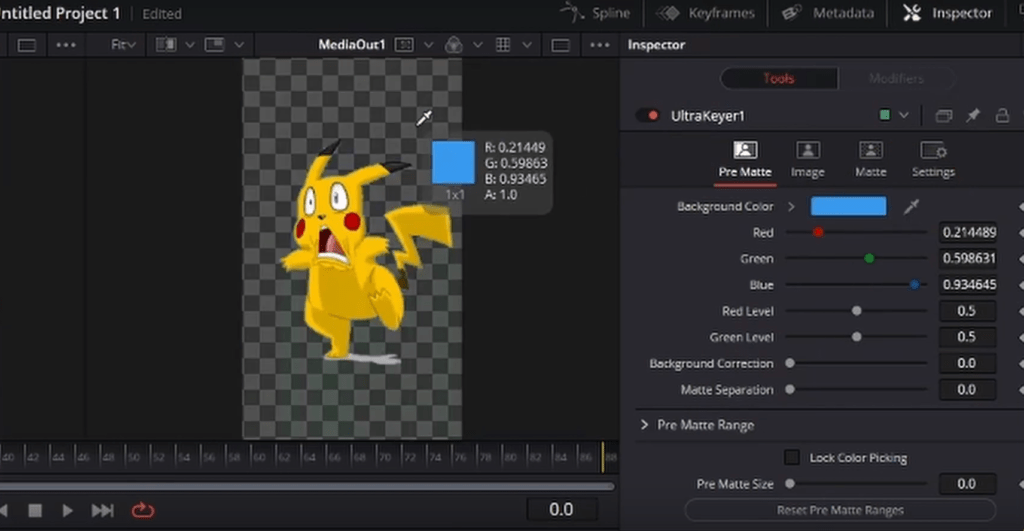Click the Red Level value field

click(x=968, y=311)
